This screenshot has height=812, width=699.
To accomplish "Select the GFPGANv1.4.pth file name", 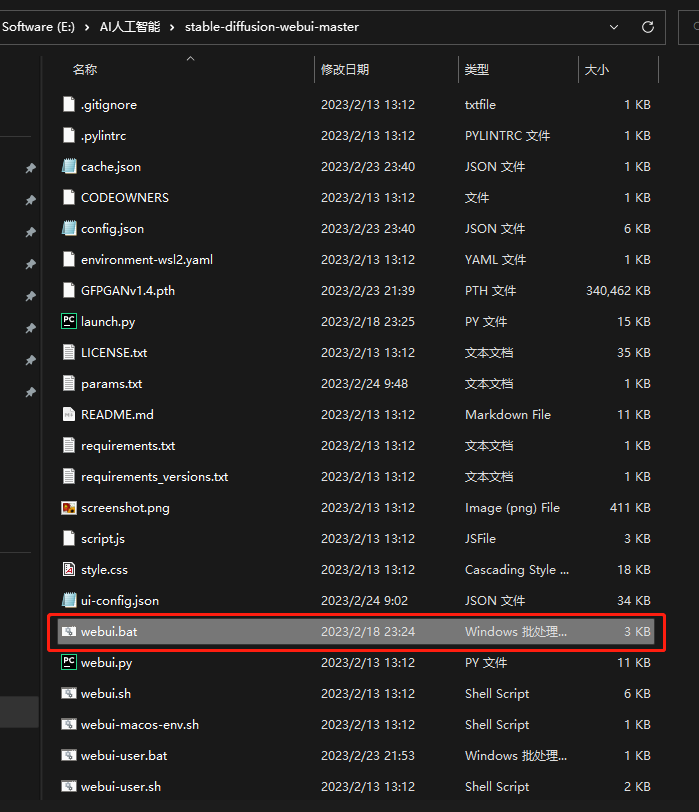I will coord(128,291).
